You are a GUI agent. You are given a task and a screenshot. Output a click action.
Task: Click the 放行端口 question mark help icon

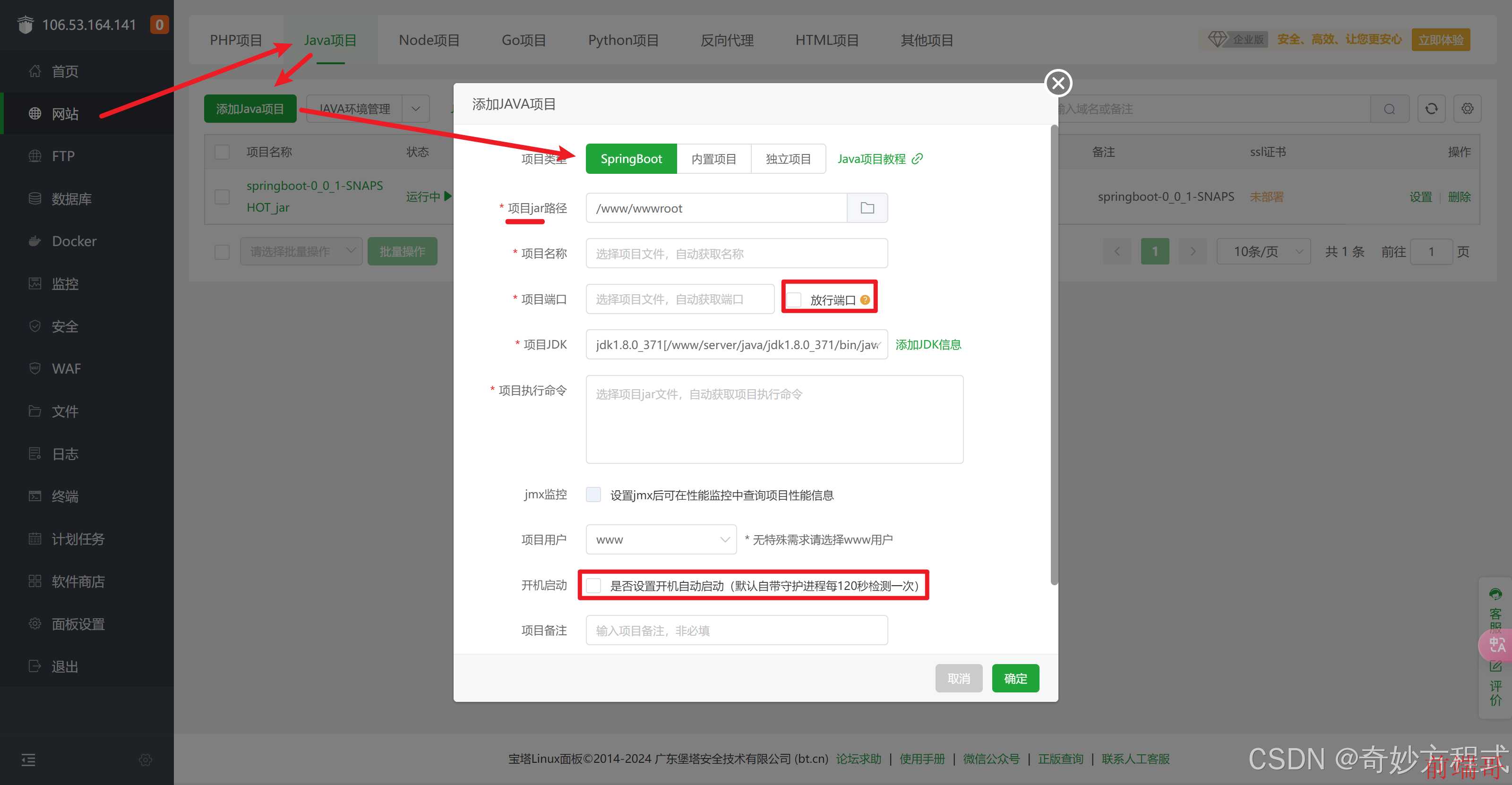point(865,300)
